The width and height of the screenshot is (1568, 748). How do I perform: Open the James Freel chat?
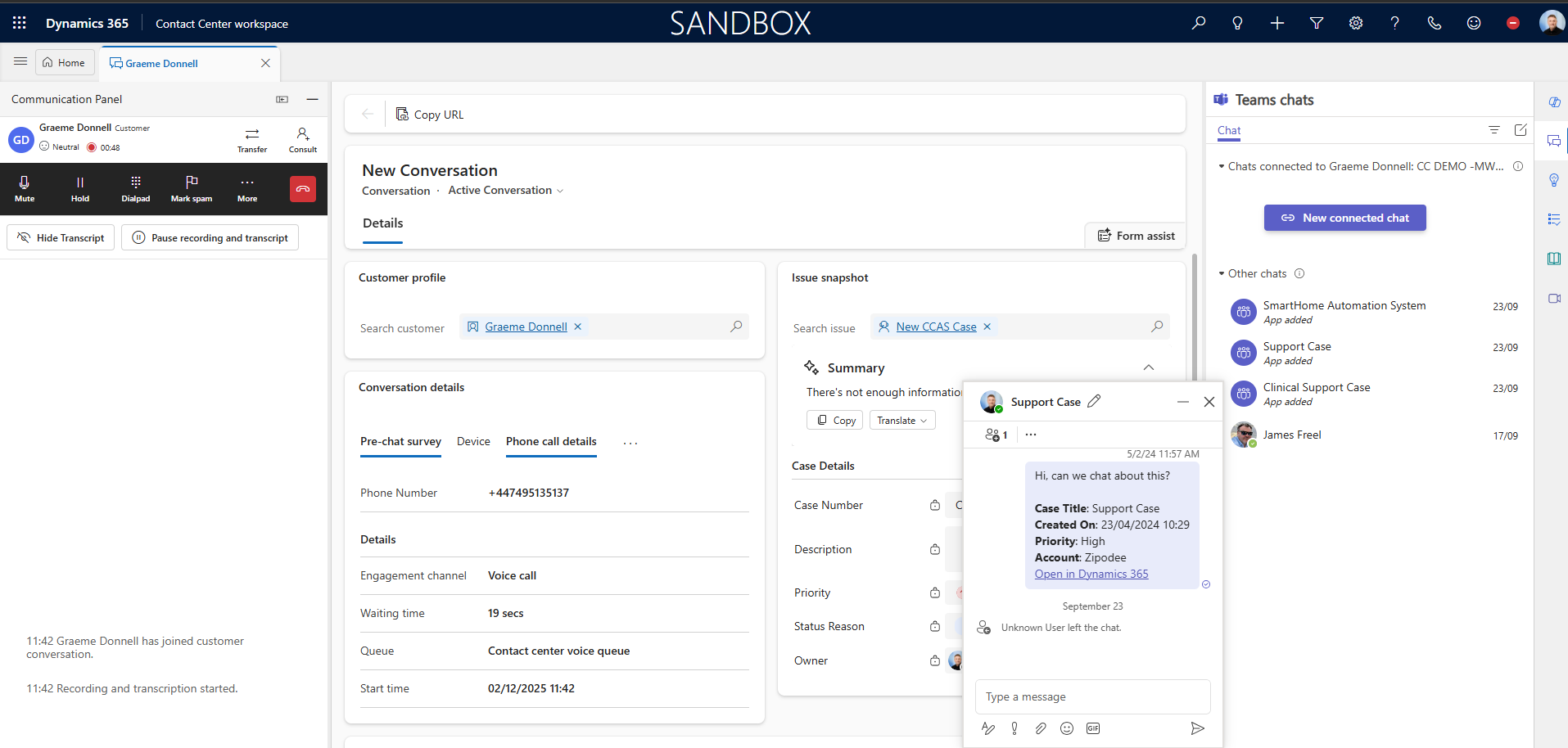coord(1374,435)
